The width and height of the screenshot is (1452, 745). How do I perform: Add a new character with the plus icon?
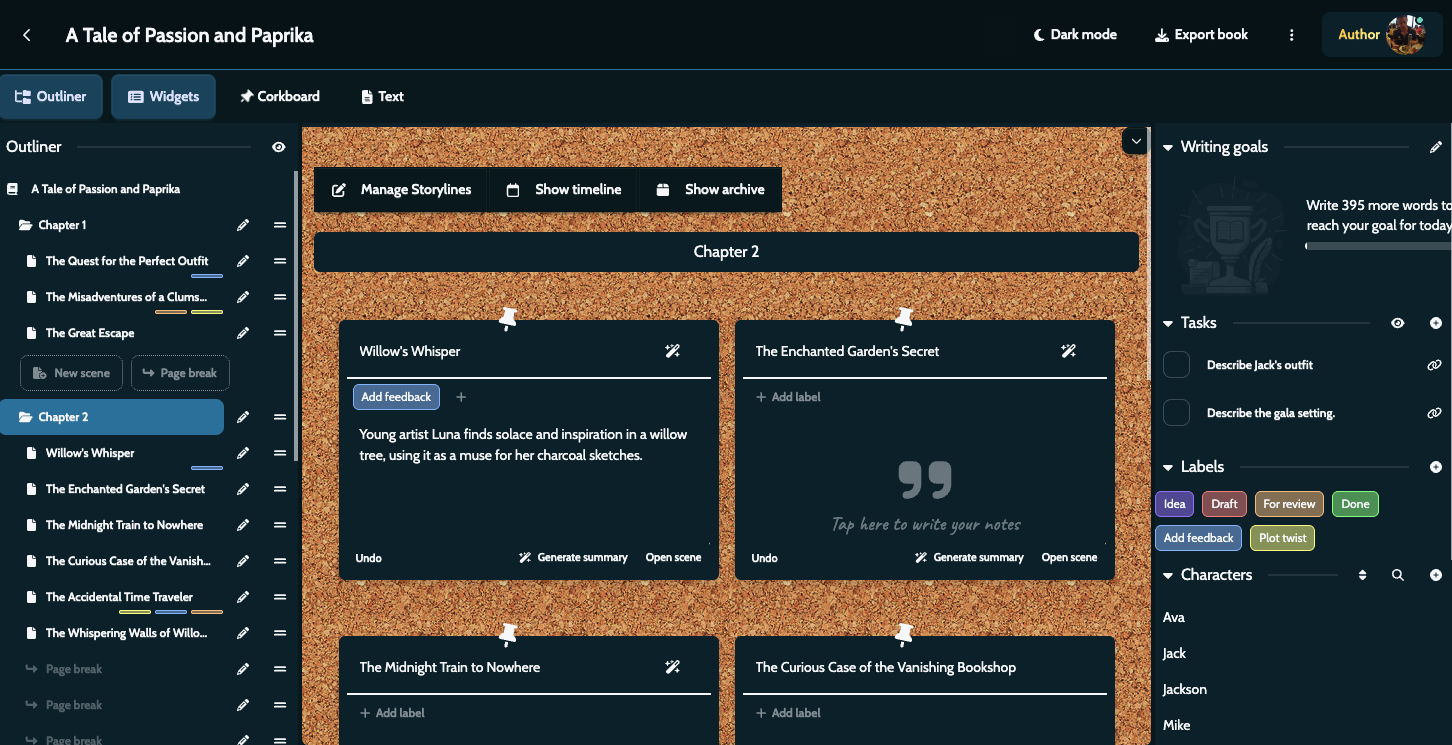[x=1436, y=575]
